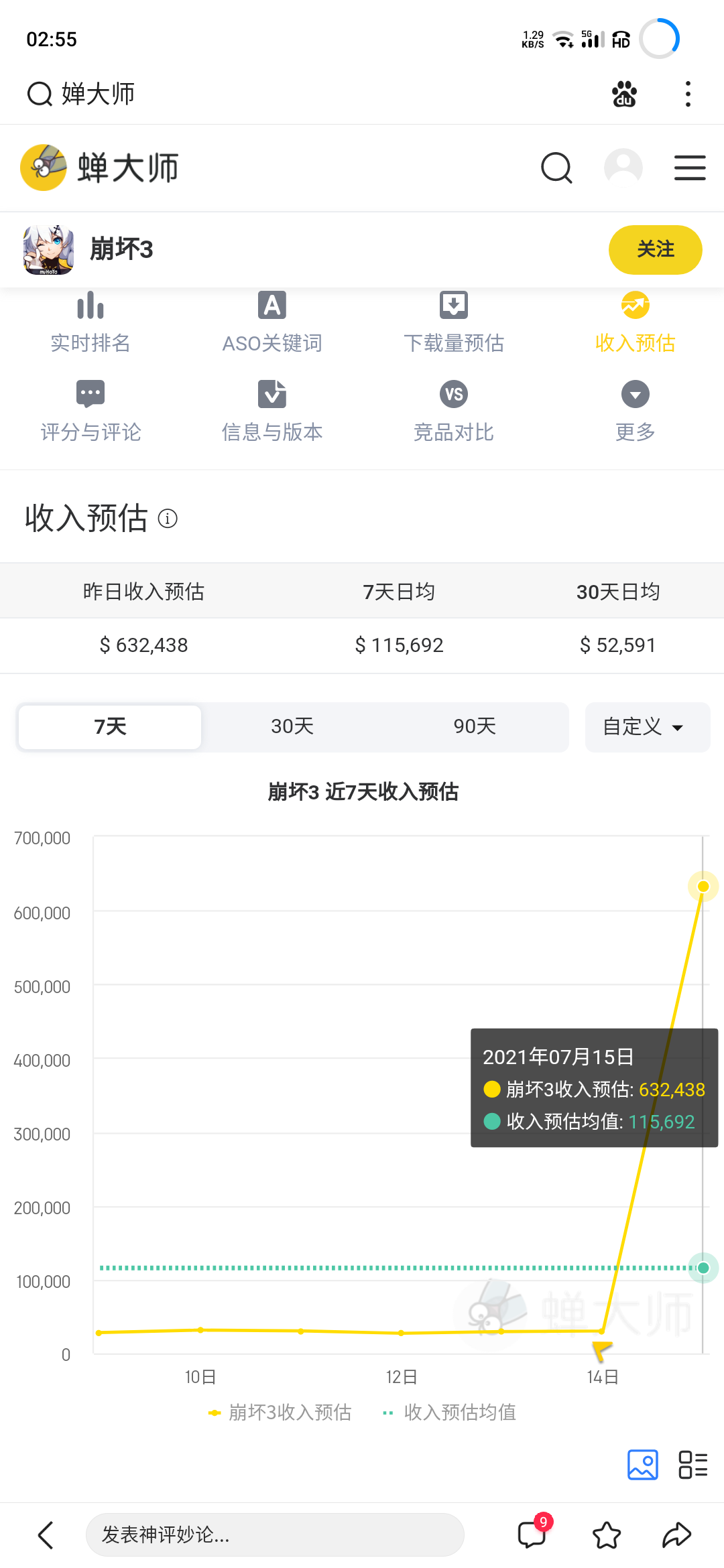Tap the 14日 axis label

tap(602, 1377)
